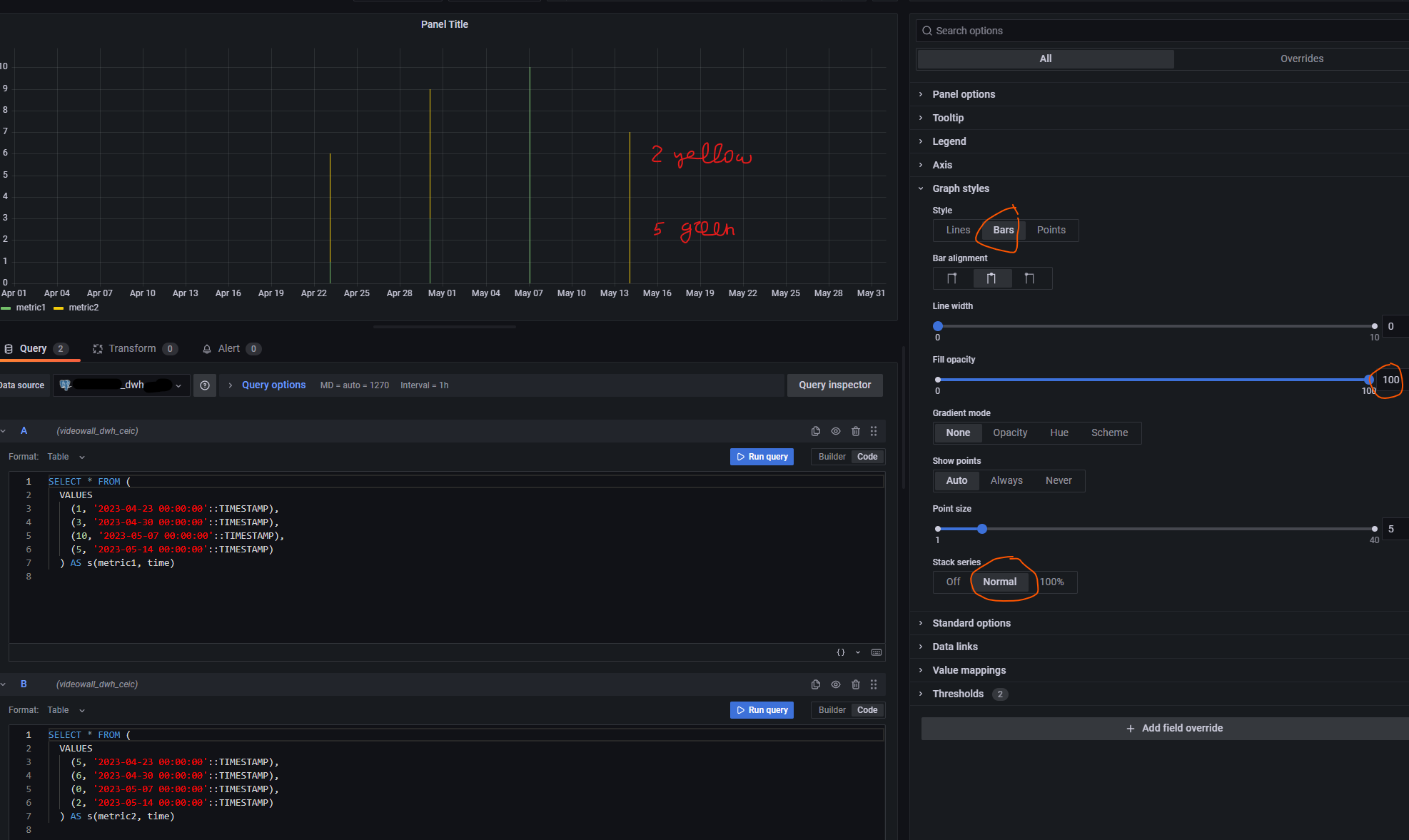Open the Format Table dropdown for query A
The image size is (1409, 840).
click(x=64, y=457)
